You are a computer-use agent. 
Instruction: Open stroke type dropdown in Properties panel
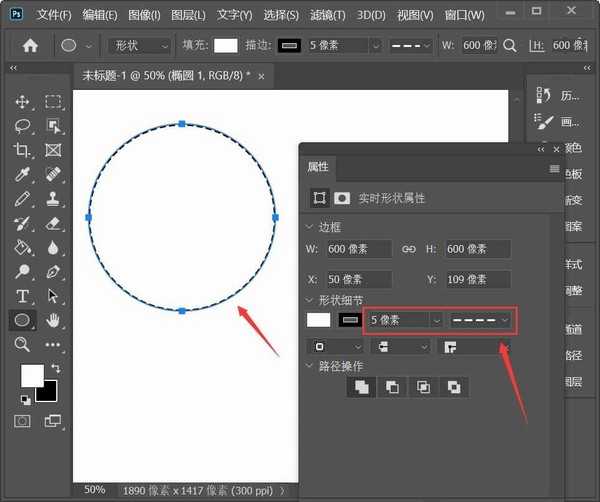(x=480, y=319)
